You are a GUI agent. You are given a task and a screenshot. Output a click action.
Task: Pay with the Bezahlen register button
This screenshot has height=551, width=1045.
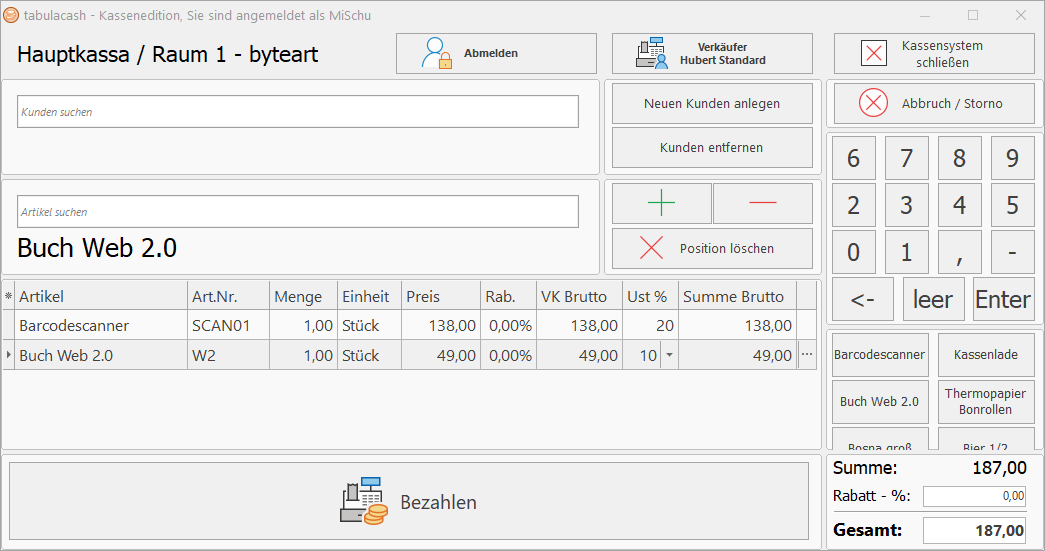click(409, 502)
